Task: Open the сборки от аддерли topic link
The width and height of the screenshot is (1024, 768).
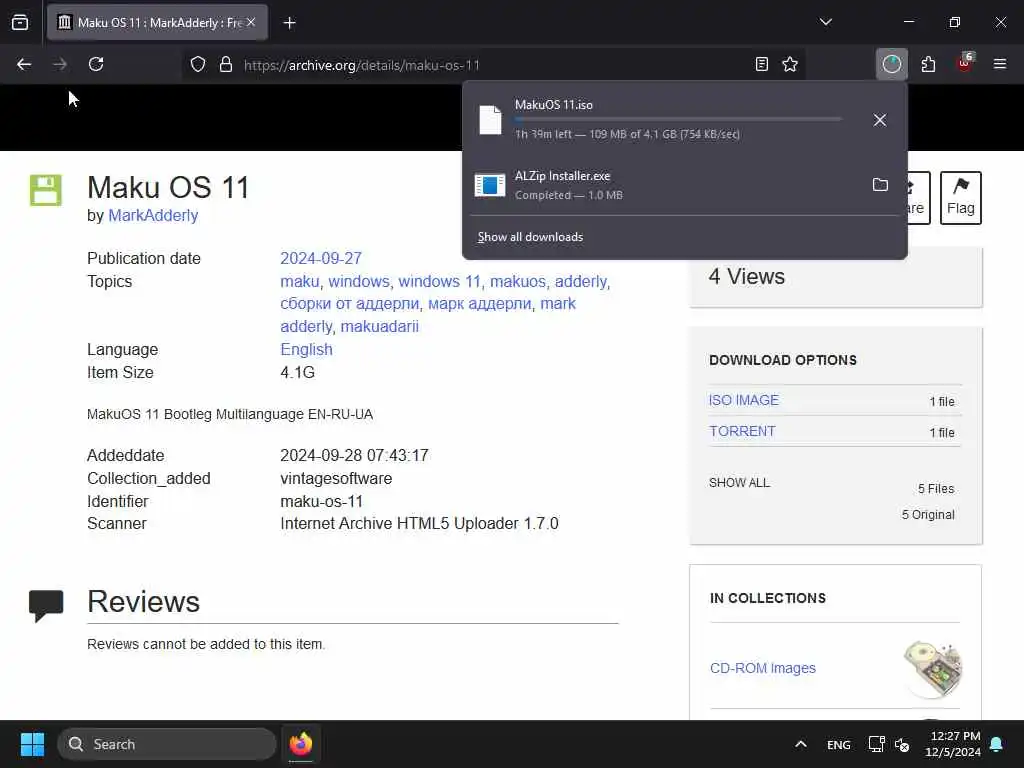Action: [349, 304]
